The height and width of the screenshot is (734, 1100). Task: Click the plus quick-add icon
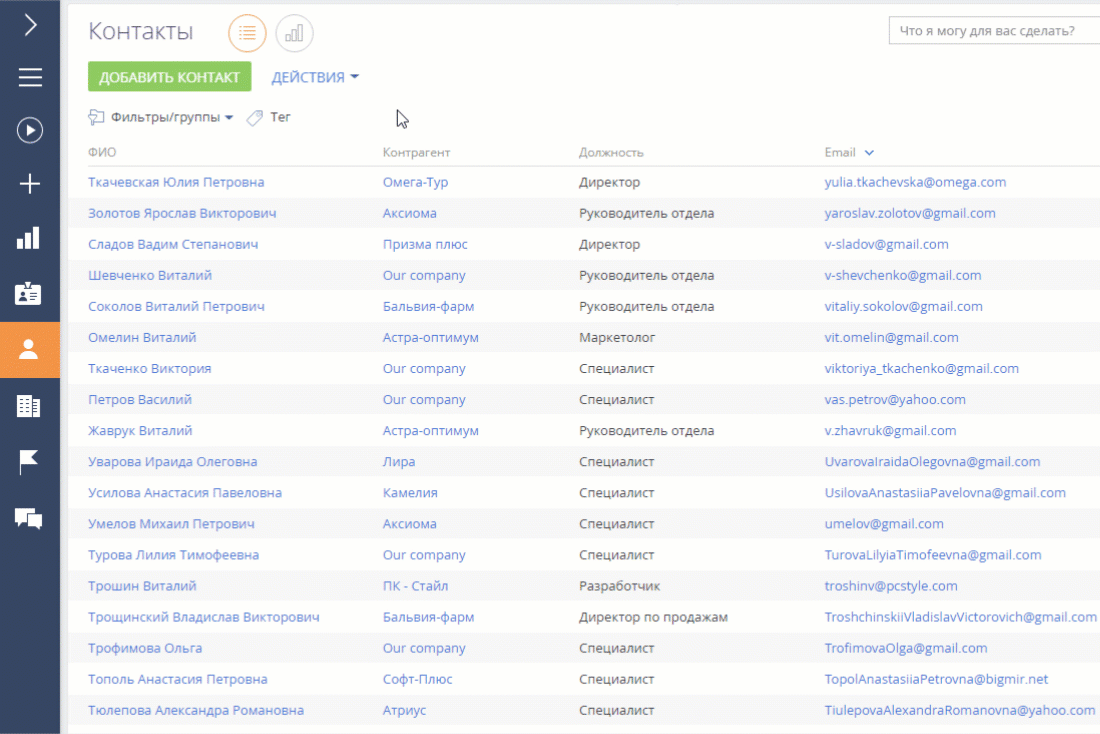(x=29, y=184)
